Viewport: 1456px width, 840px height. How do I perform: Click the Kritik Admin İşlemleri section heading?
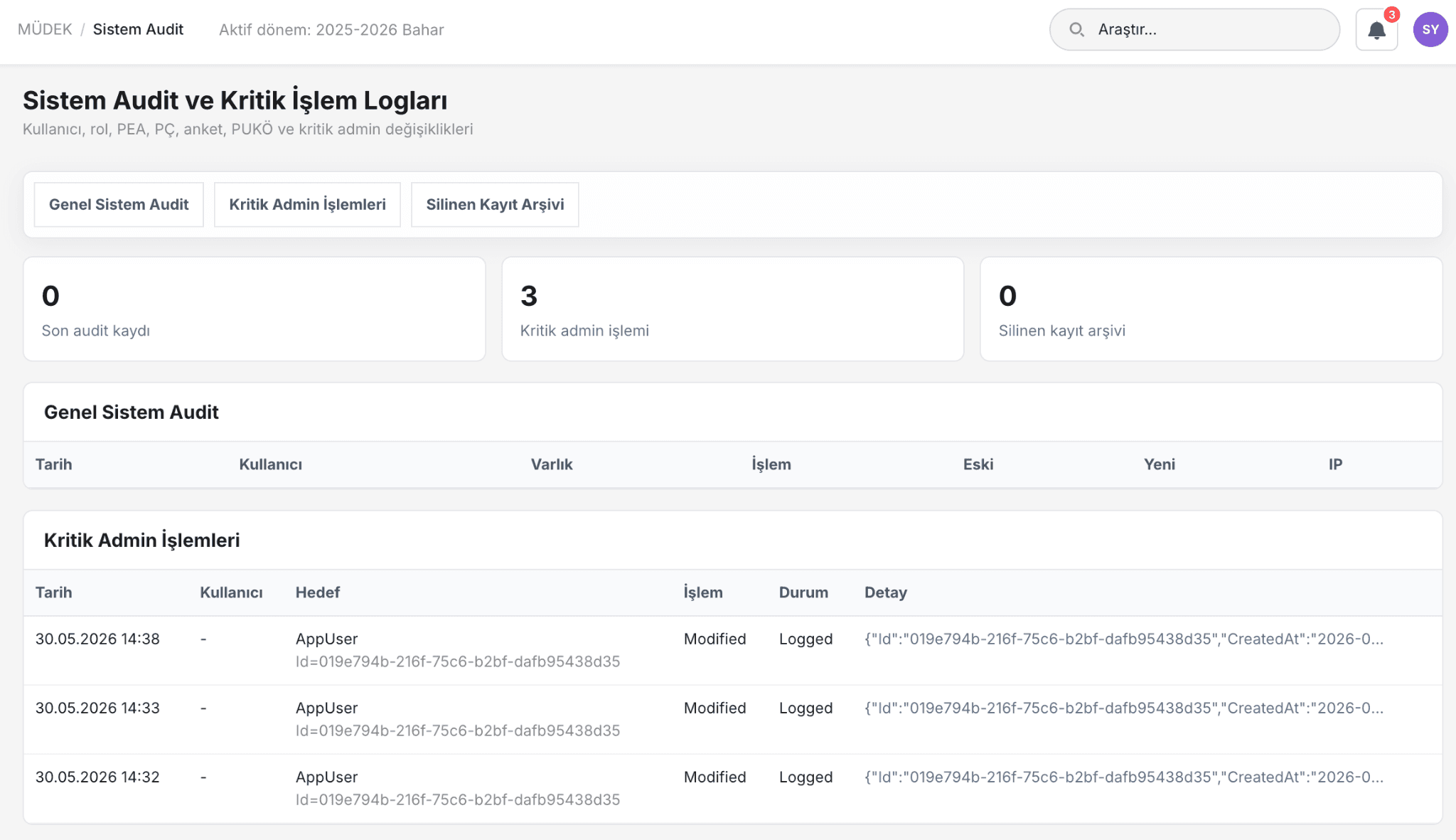pyautogui.click(x=141, y=541)
